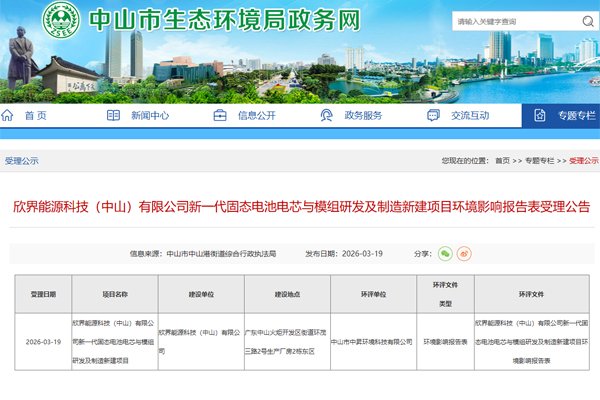The image size is (600, 400).
Task: Click the red announcement title
Action: point(302,207)
